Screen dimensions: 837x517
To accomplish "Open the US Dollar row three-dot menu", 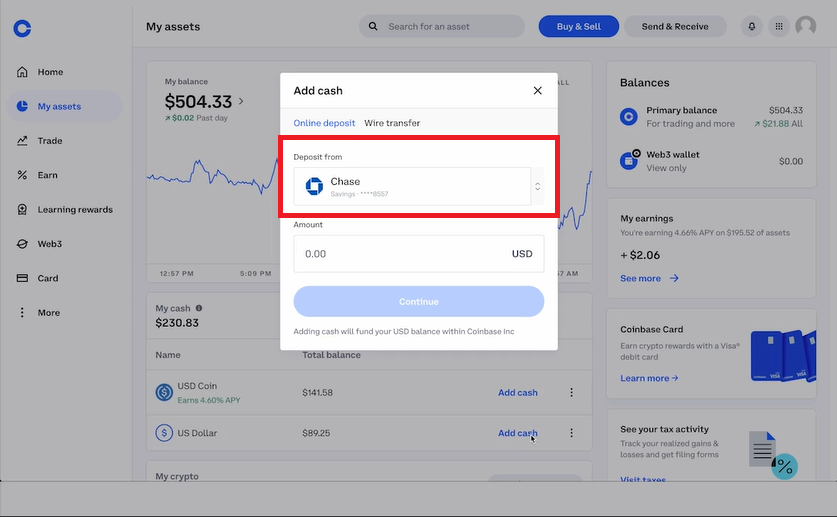I will 571,433.
